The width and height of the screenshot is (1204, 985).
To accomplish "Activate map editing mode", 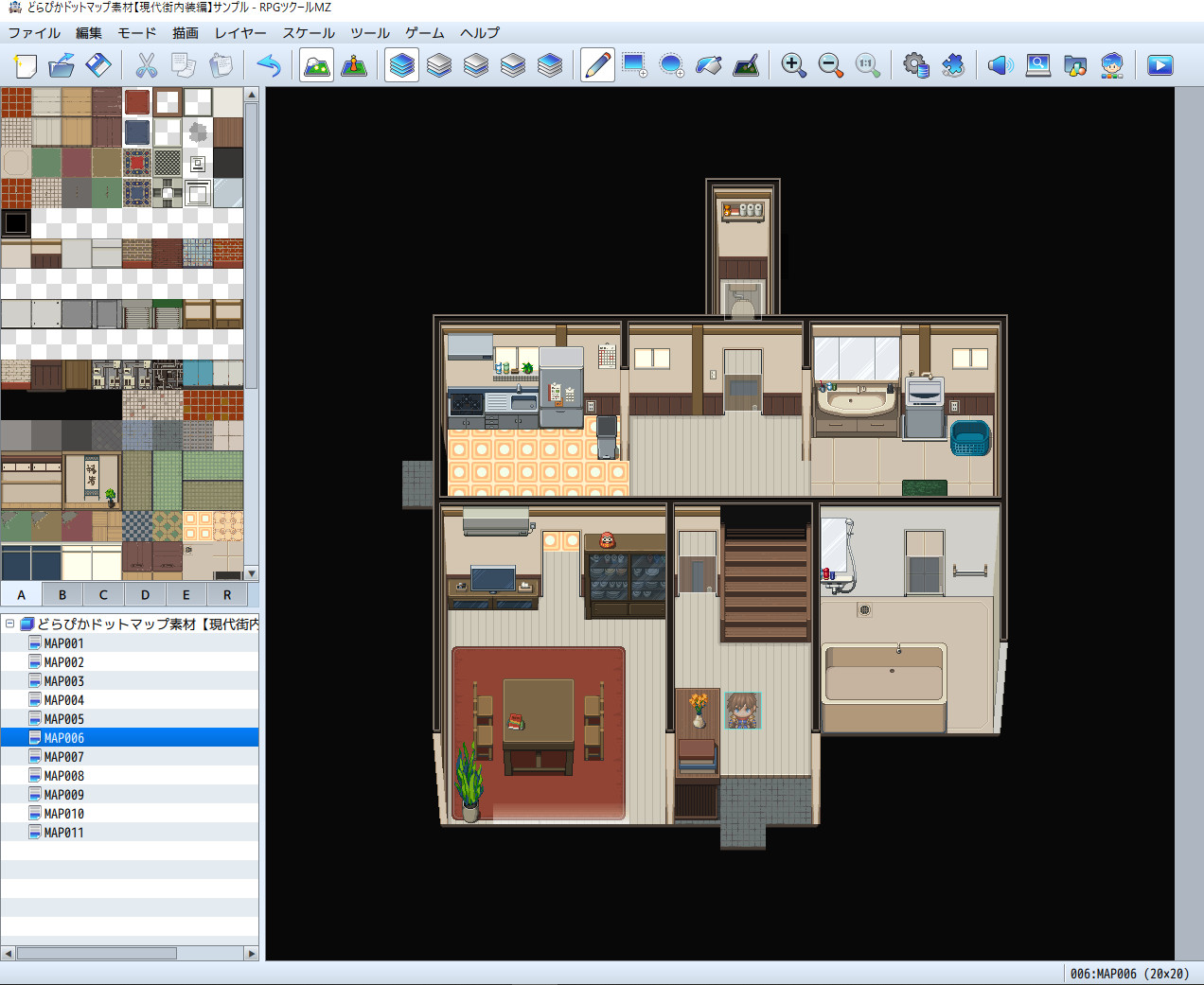I will (x=316, y=64).
